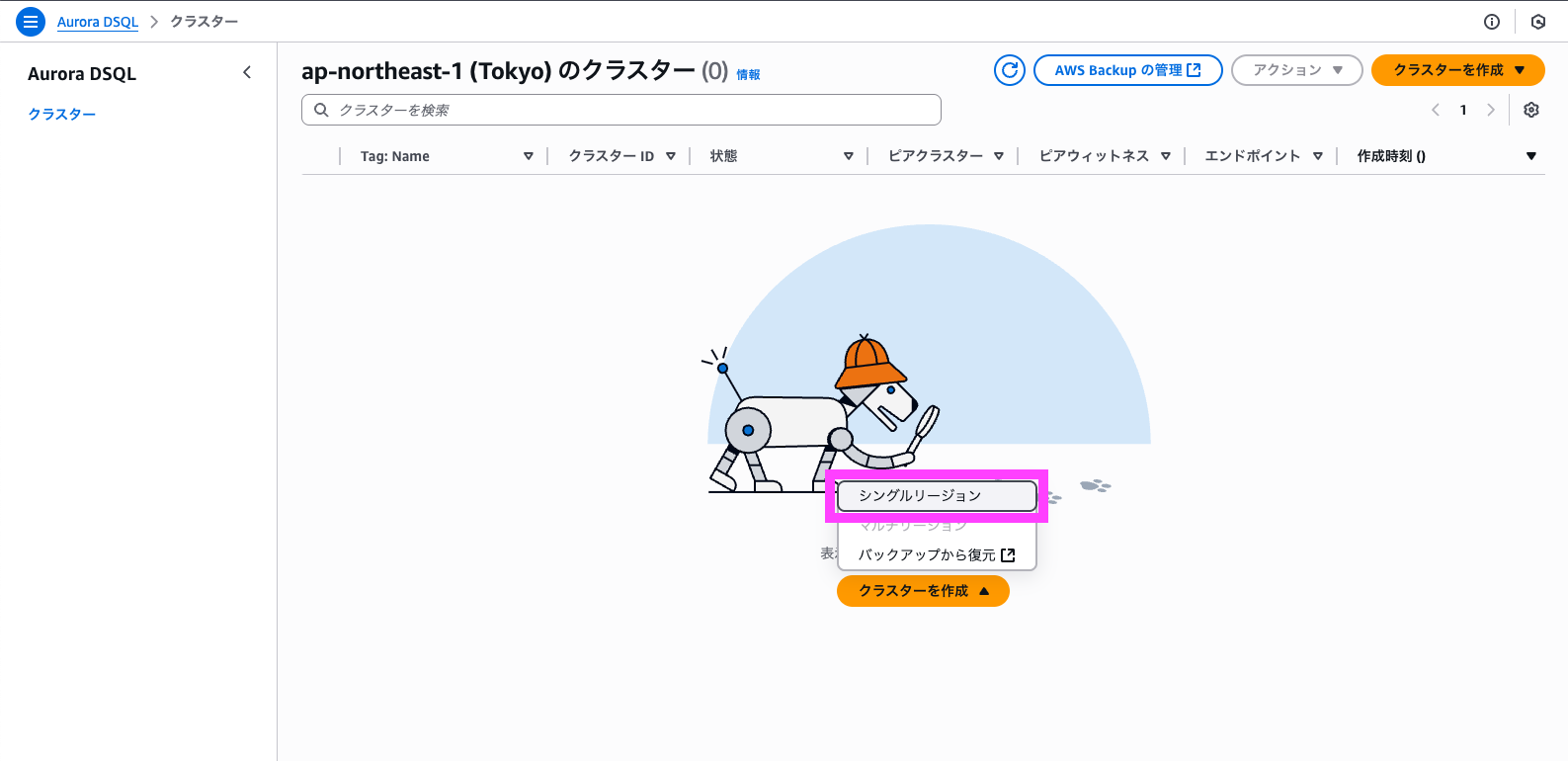The height and width of the screenshot is (761, 1568).
Task: Focus the クラスターを検索 search field
Action: 621,110
